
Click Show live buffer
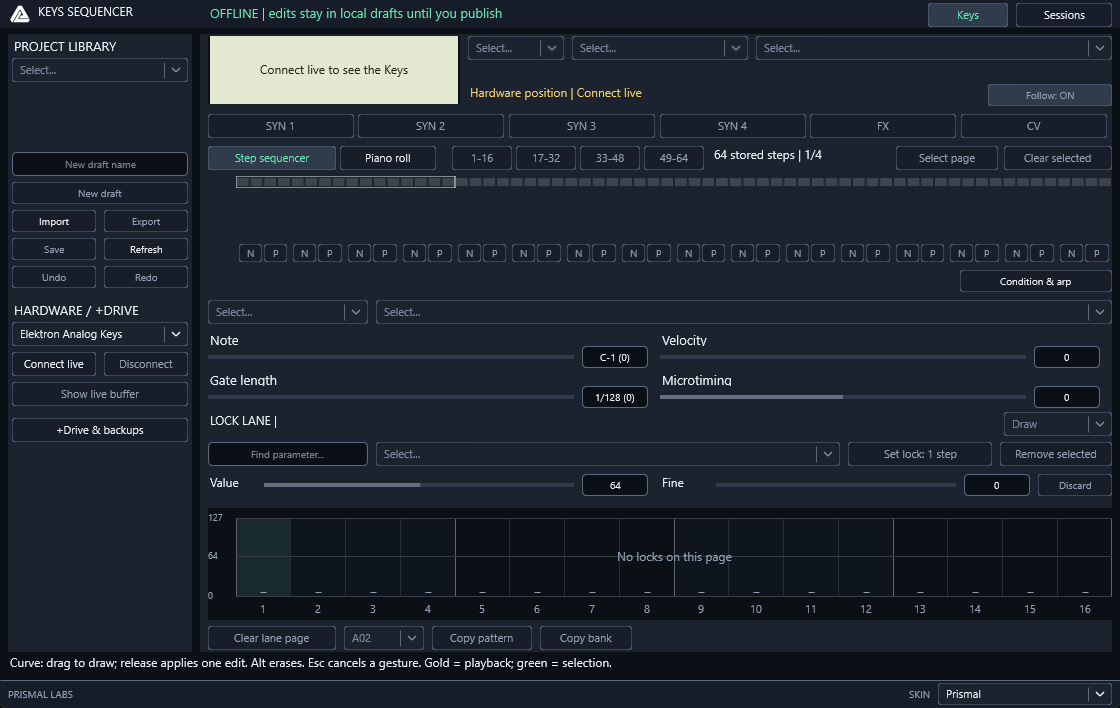(x=100, y=394)
